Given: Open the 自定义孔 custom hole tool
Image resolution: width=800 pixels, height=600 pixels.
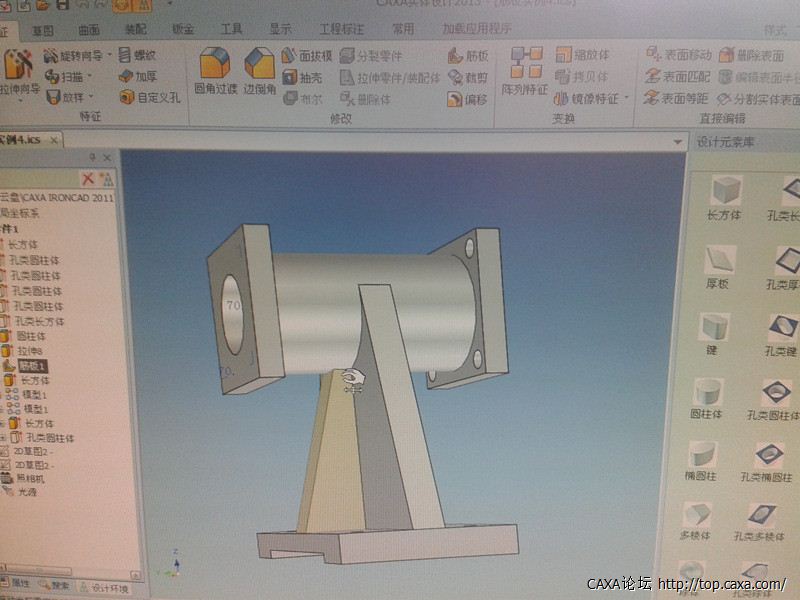Looking at the screenshot, I should [x=149, y=98].
